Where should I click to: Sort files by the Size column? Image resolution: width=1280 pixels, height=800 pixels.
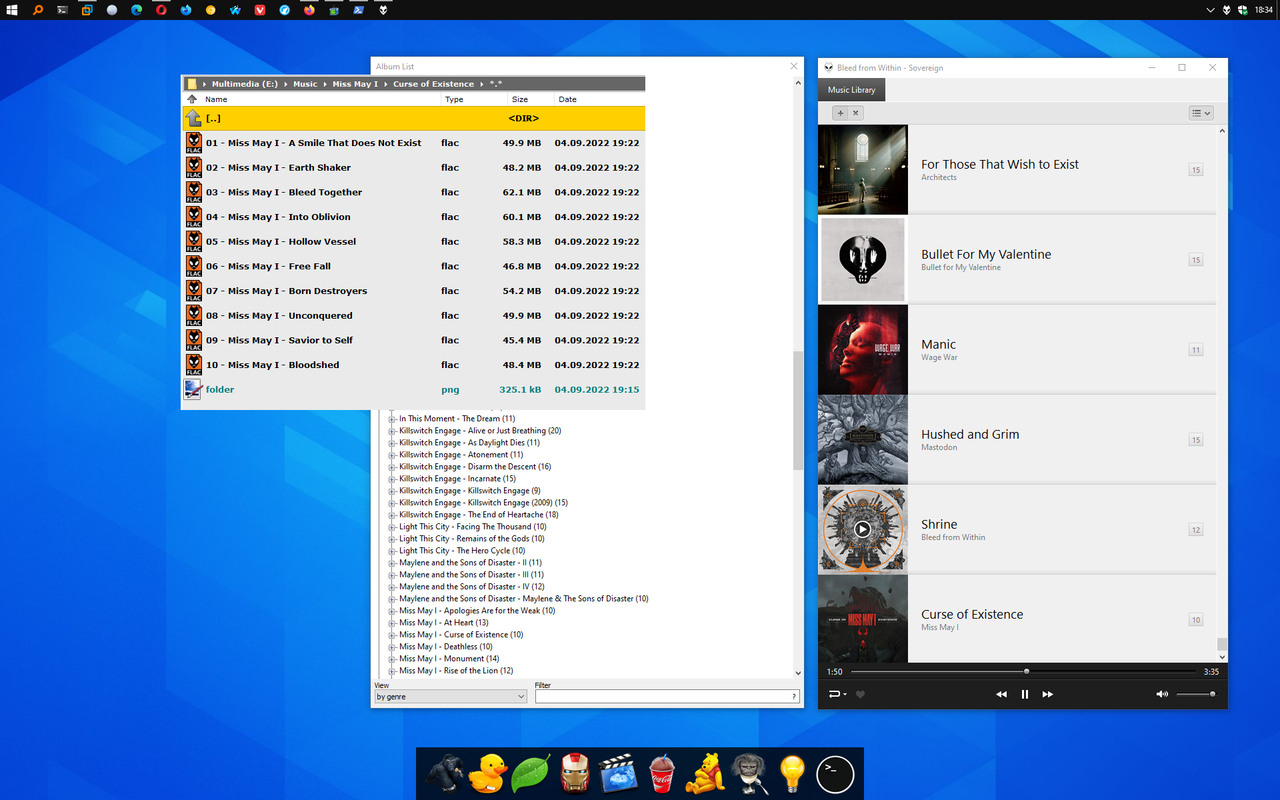[520, 99]
